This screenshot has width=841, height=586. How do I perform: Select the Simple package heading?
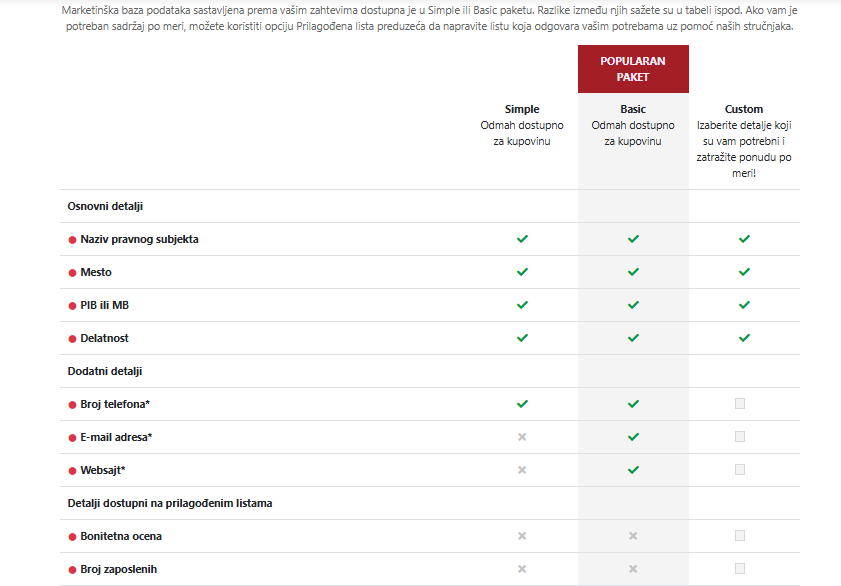[x=522, y=109]
